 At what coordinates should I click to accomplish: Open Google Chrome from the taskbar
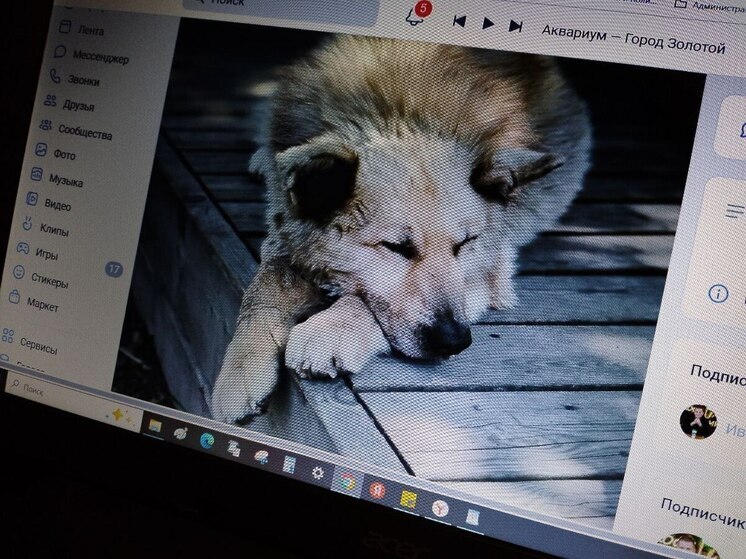pos(347,484)
